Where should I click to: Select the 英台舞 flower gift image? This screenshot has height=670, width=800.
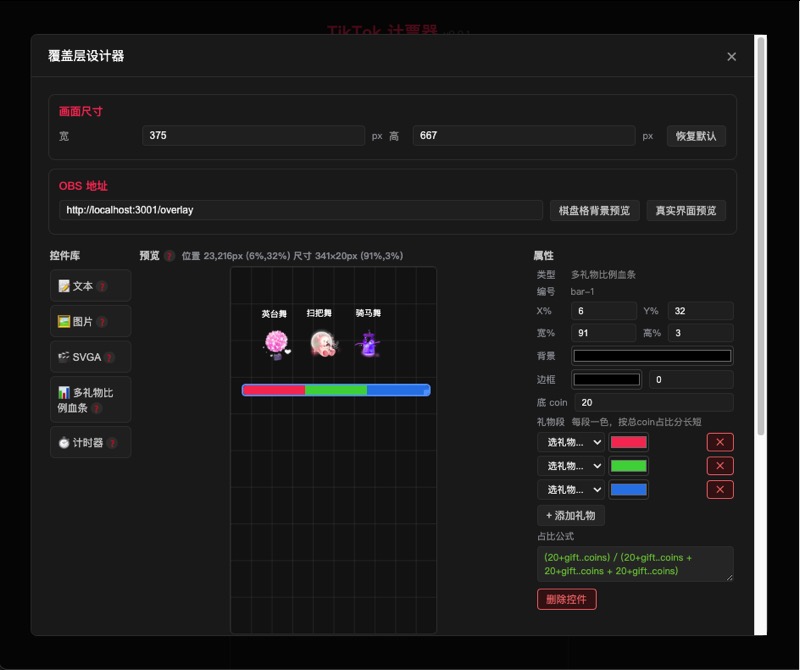pyautogui.click(x=277, y=344)
